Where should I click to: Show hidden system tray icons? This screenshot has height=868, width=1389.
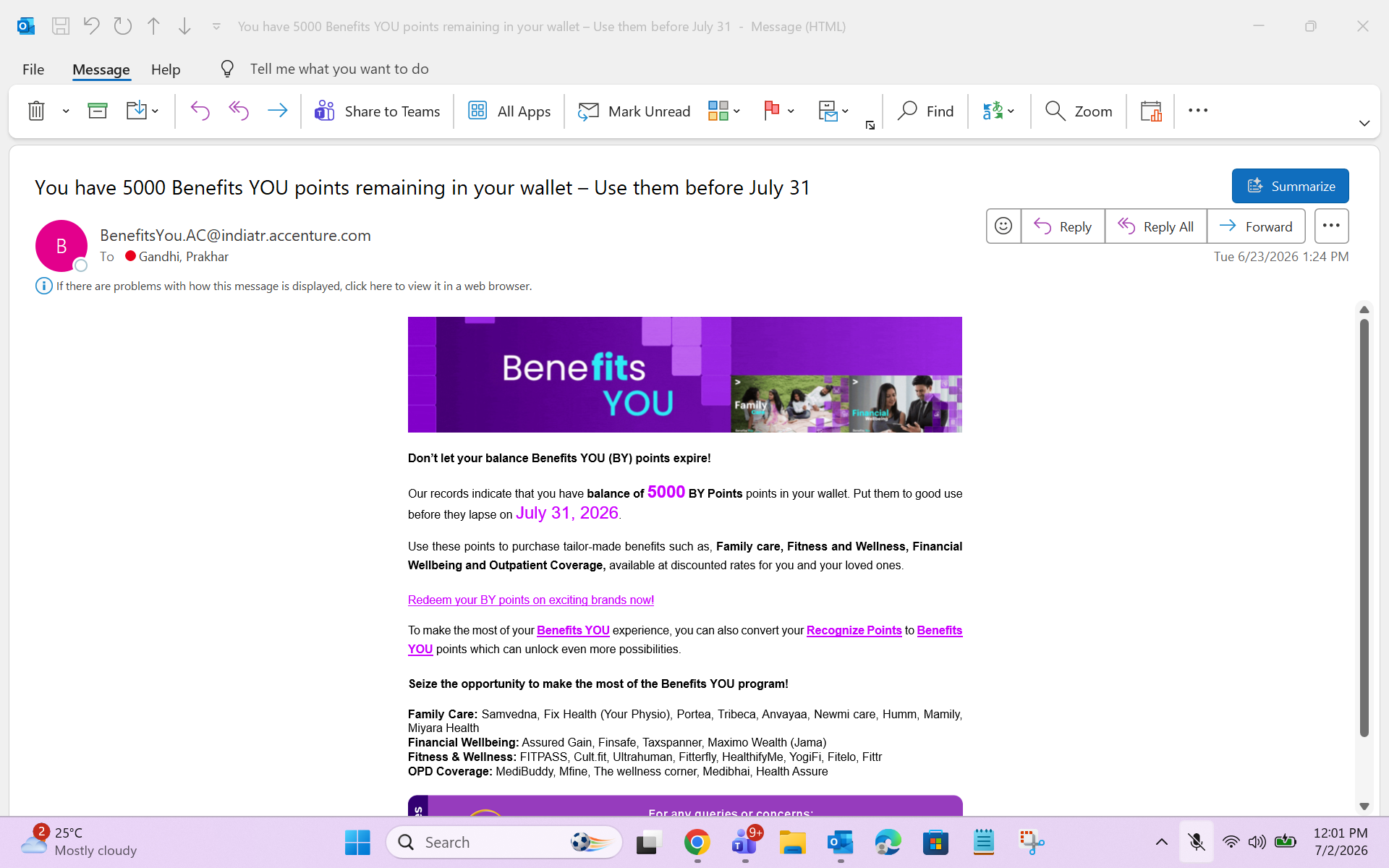click(1162, 842)
